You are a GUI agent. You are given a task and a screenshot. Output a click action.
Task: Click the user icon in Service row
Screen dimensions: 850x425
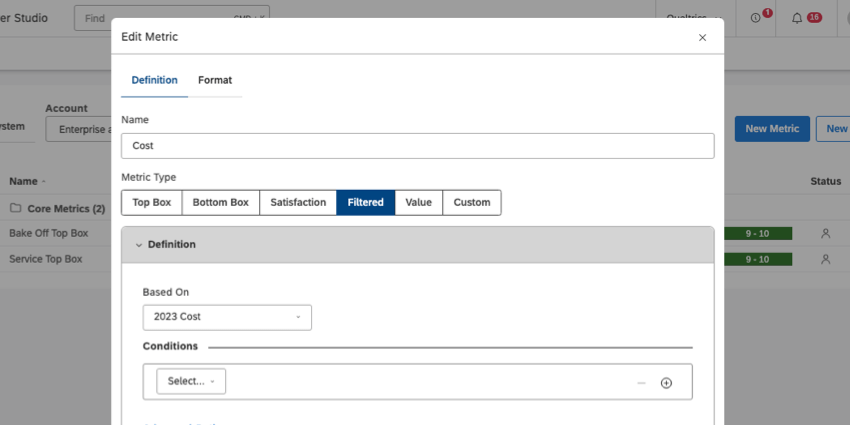point(825,259)
